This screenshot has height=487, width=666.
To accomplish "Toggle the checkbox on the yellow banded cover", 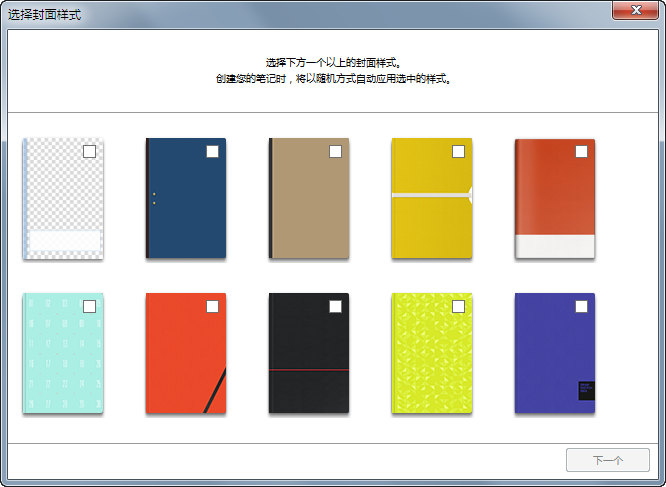I will (x=458, y=151).
